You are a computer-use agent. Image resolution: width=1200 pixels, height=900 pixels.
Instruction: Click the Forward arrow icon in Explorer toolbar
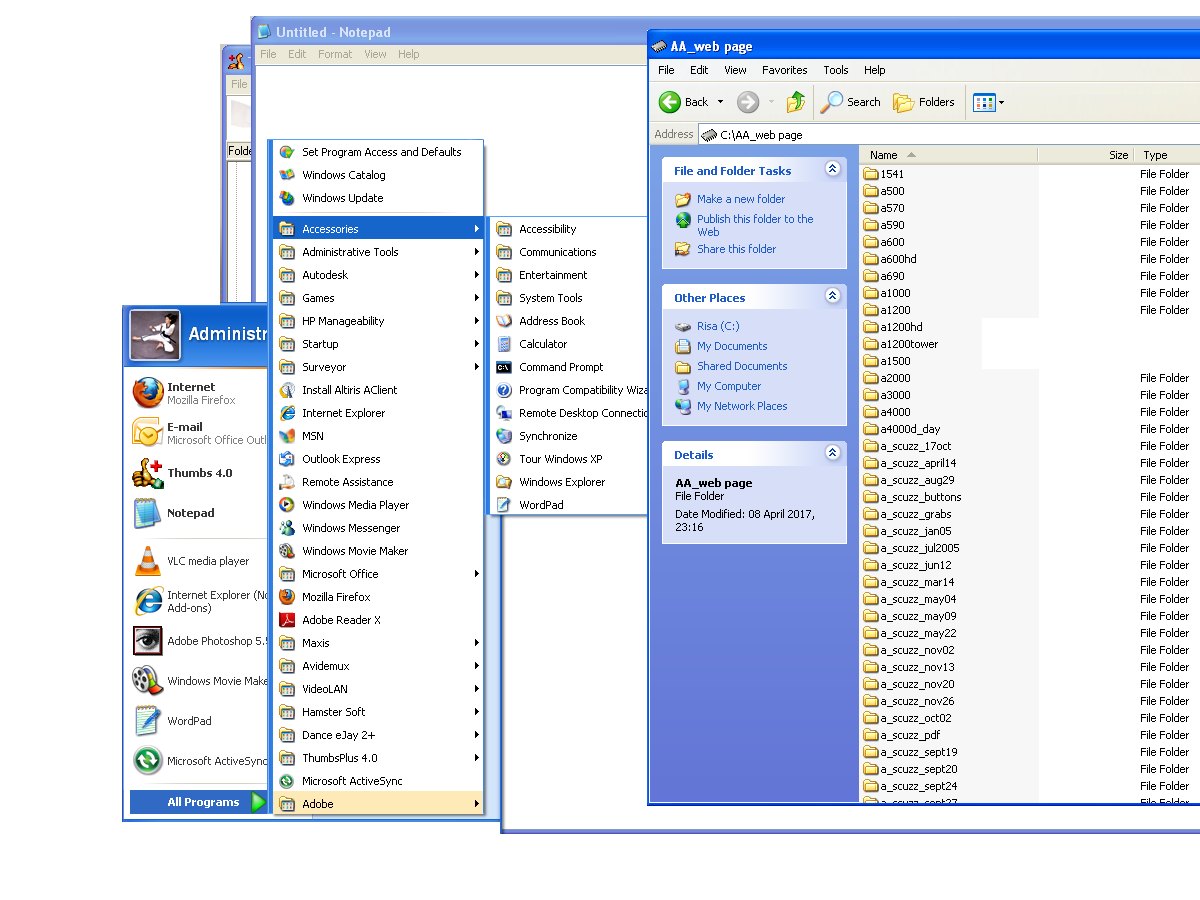tap(748, 102)
